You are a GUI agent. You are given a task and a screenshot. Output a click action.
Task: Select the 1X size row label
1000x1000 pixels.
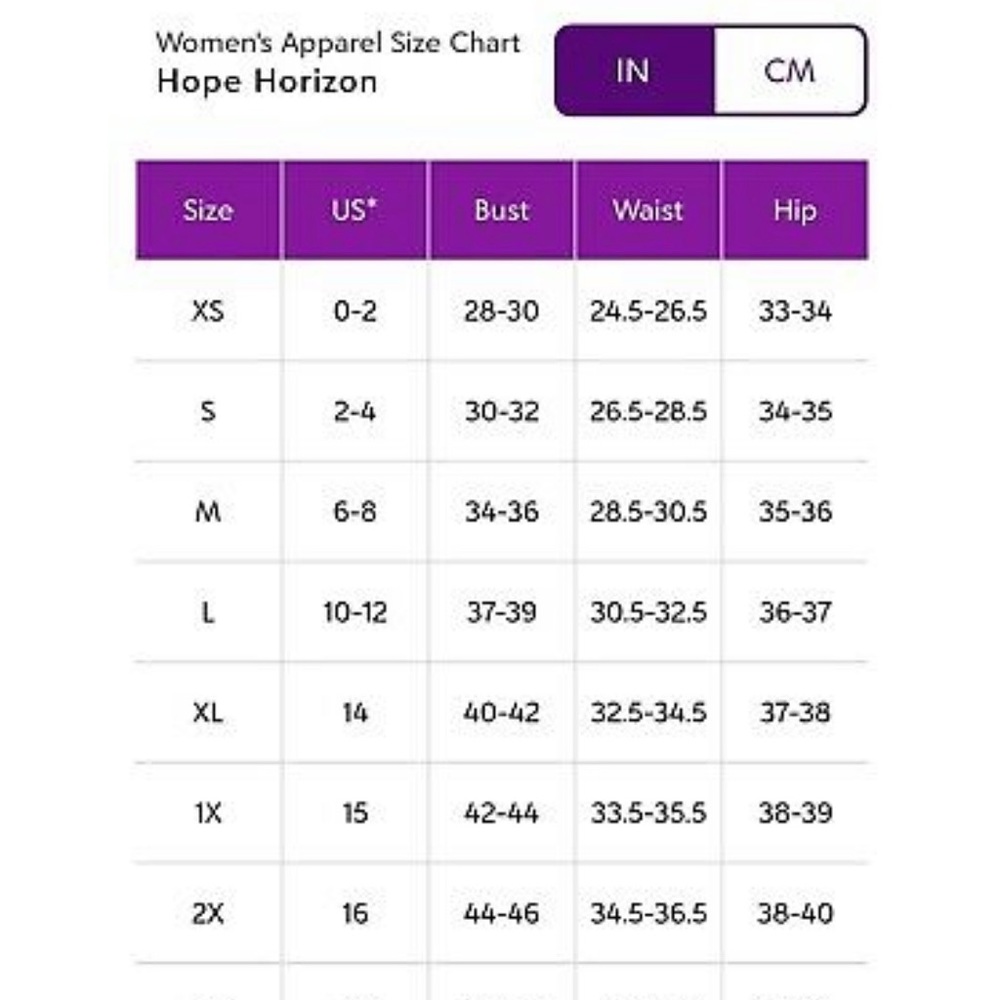coord(208,812)
